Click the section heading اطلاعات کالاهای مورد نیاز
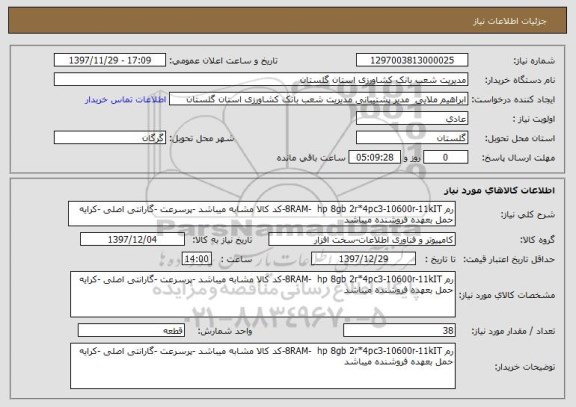The height and width of the screenshot is (407, 576). [x=500, y=190]
